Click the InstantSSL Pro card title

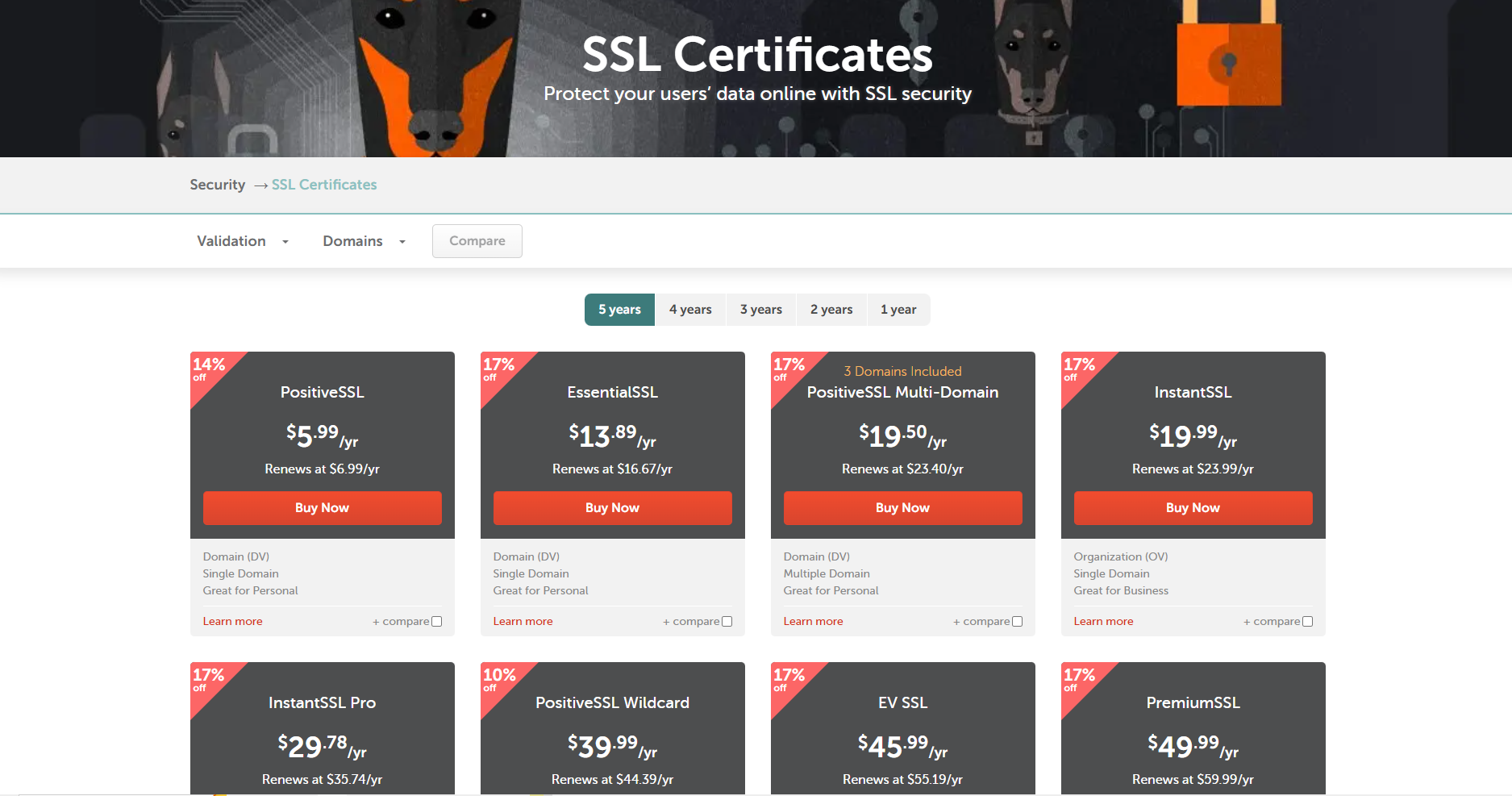pos(323,702)
